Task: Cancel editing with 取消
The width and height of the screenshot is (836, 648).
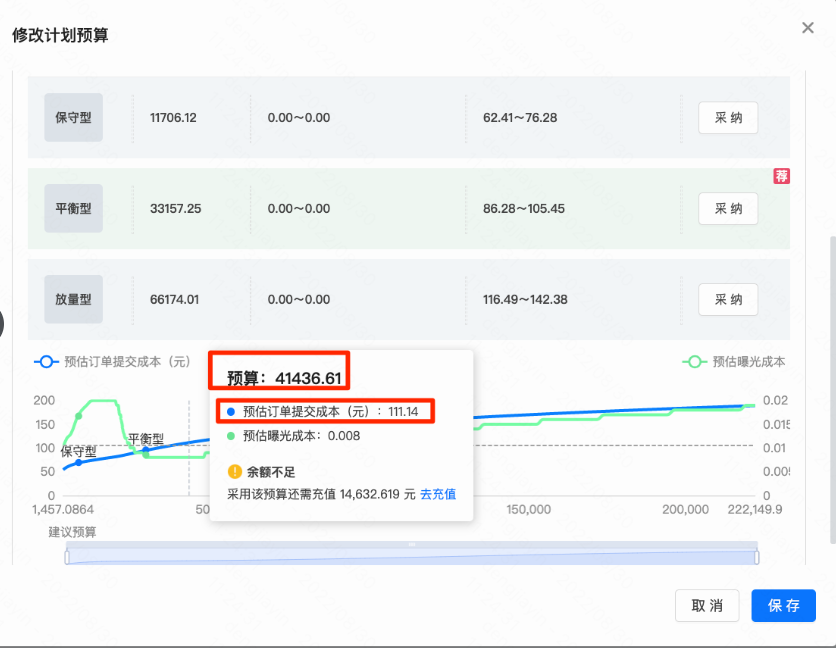Action: pos(707,605)
